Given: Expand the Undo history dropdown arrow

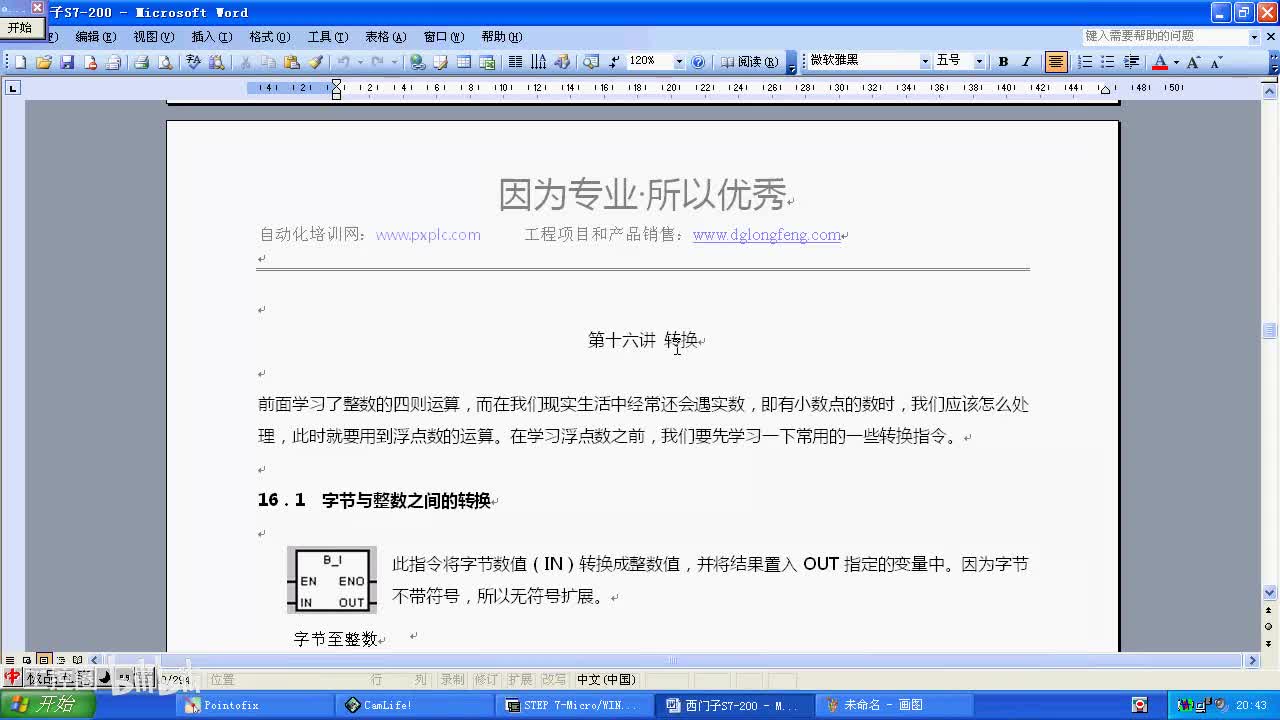Looking at the screenshot, I should click(360, 62).
